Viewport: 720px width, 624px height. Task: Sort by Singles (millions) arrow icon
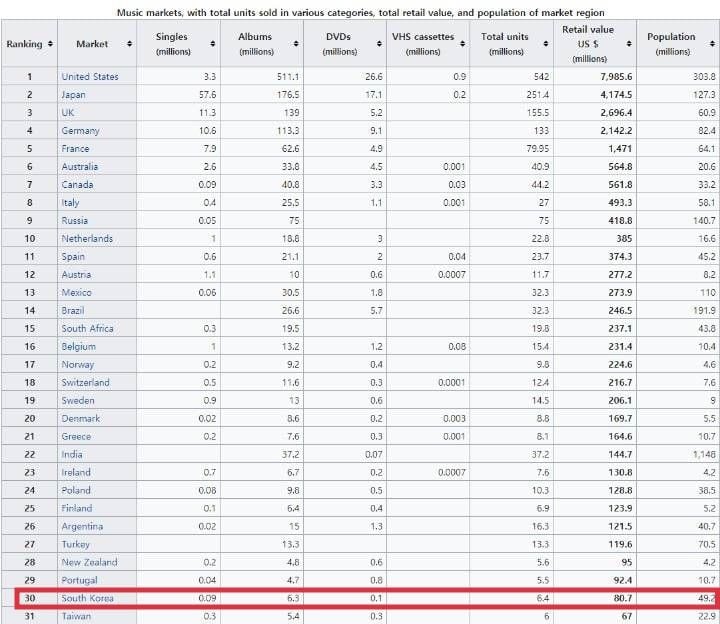(212, 45)
